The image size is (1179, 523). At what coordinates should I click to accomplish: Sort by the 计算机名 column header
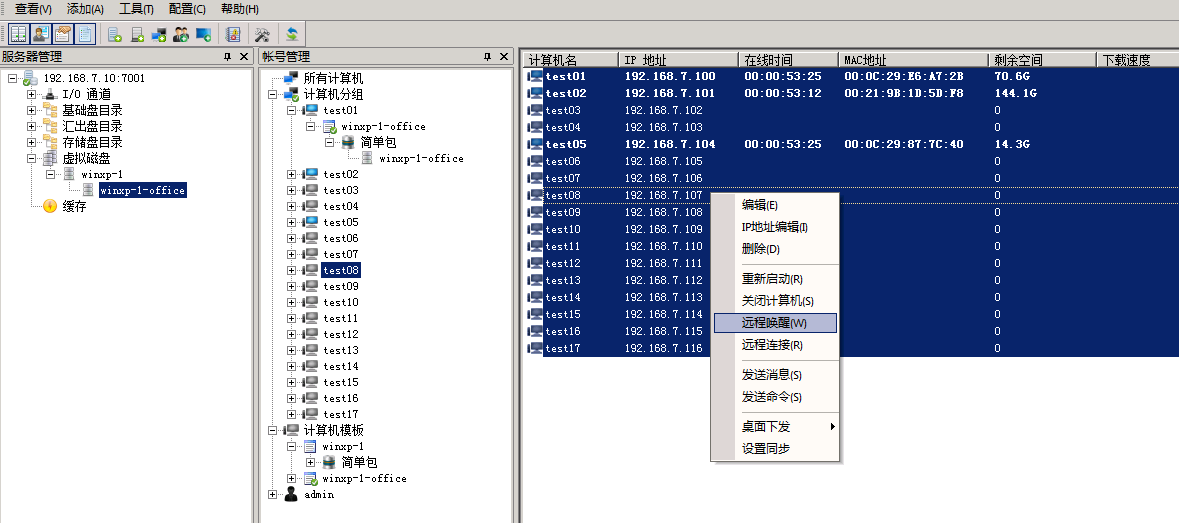(571, 60)
